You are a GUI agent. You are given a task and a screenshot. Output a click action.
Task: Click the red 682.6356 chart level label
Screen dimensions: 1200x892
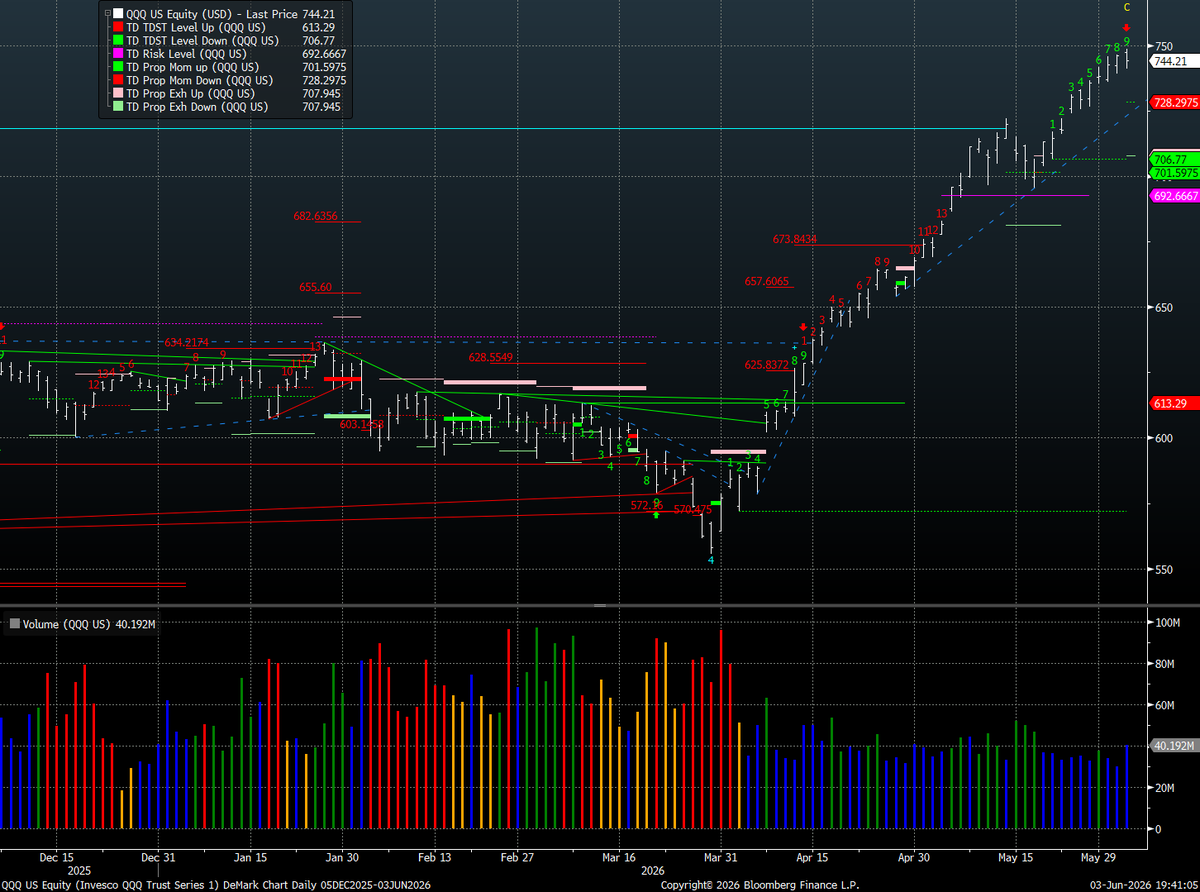tap(316, 216)
